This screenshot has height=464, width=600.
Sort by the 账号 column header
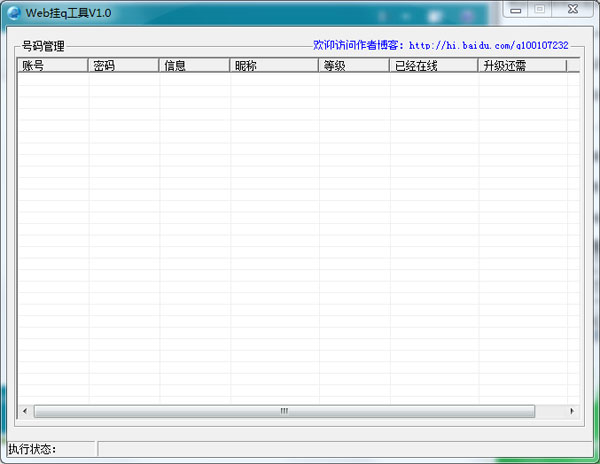click(x=52, y=66)
